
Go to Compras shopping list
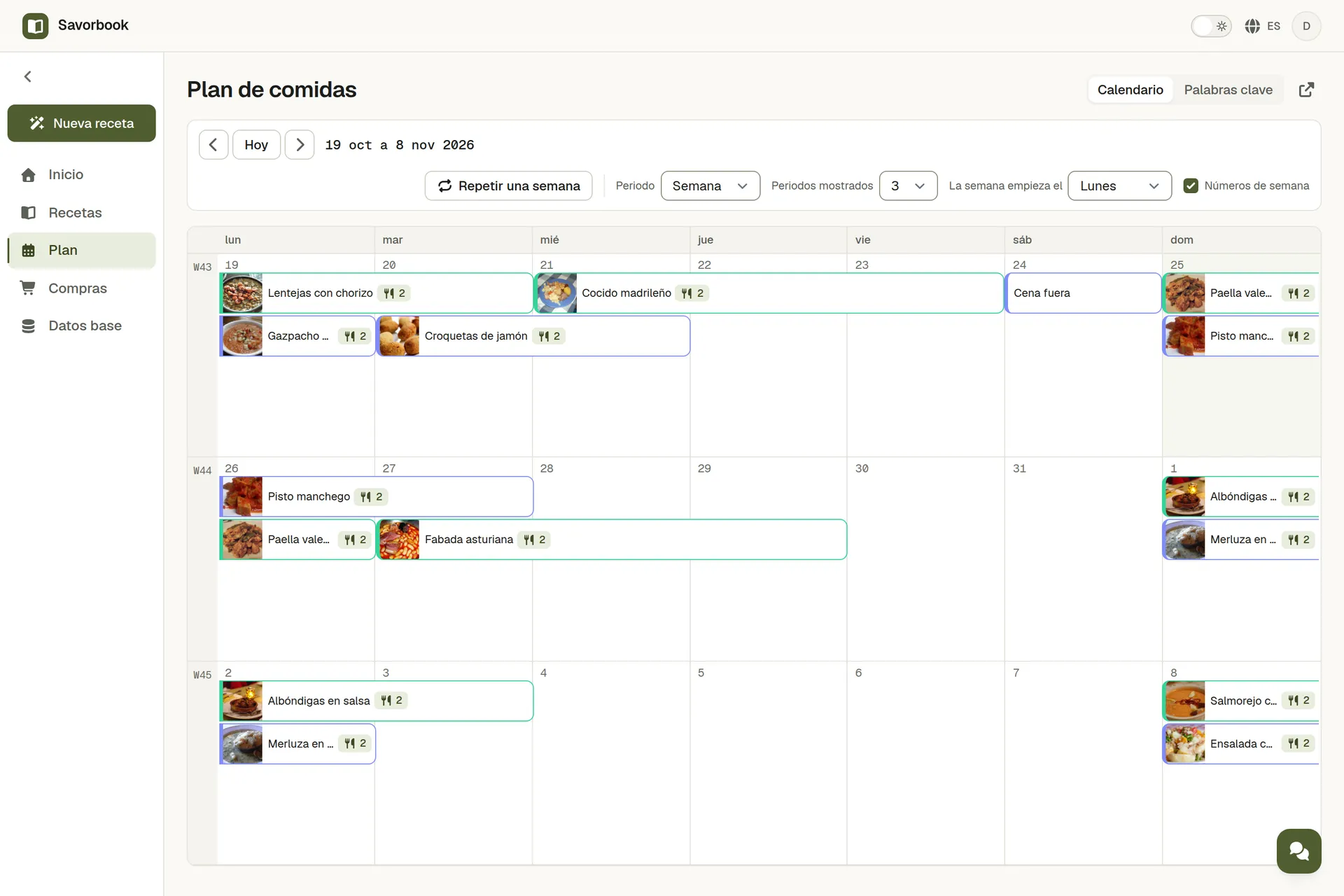(x=81, y=288)
